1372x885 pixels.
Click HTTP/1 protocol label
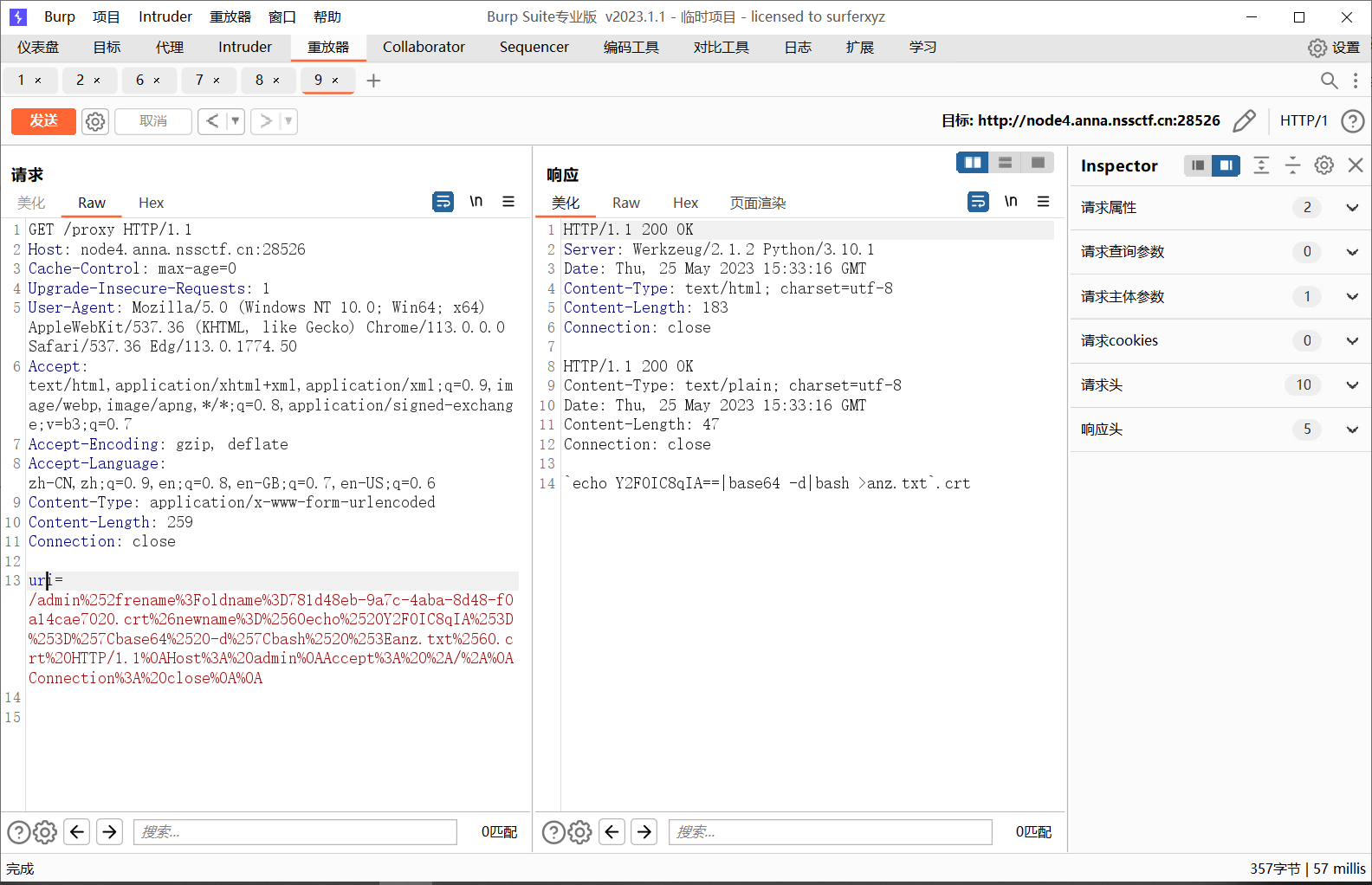pos(1304,120)
